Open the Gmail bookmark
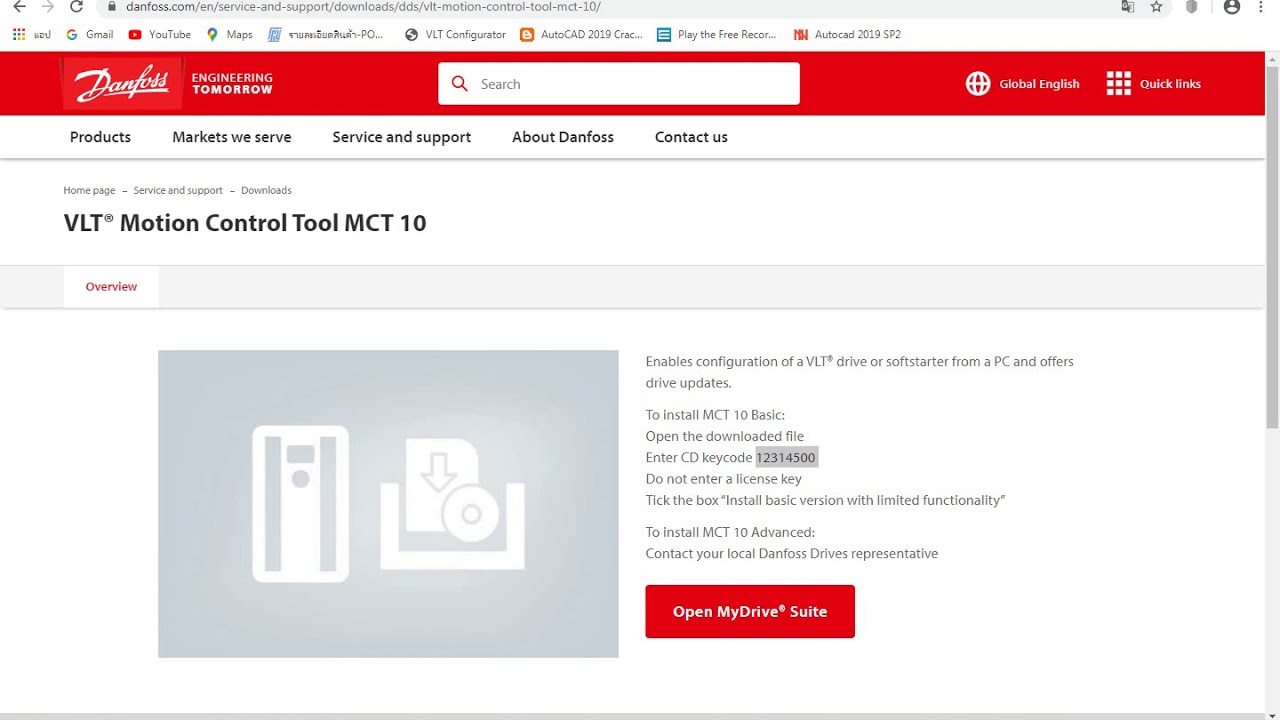Viewport: 1280px width, 720px height. (89, 34)
